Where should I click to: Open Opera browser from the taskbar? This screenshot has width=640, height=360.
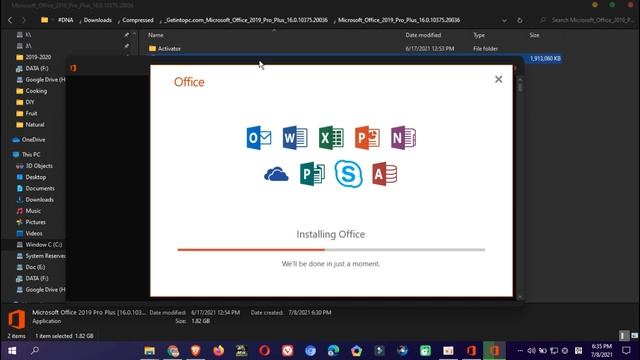264,351
